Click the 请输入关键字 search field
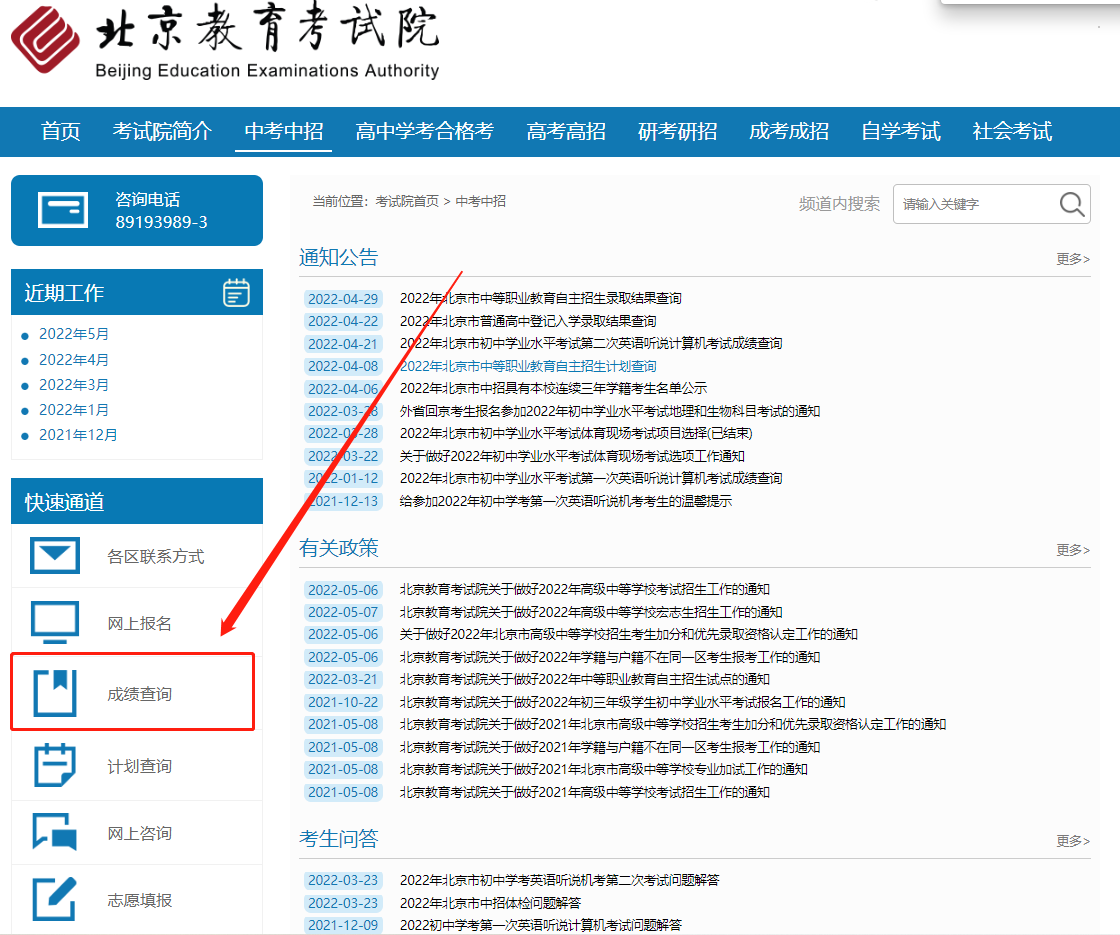Image resolution: width=1120 pixels, height=935 pixels. pos(975,204)
